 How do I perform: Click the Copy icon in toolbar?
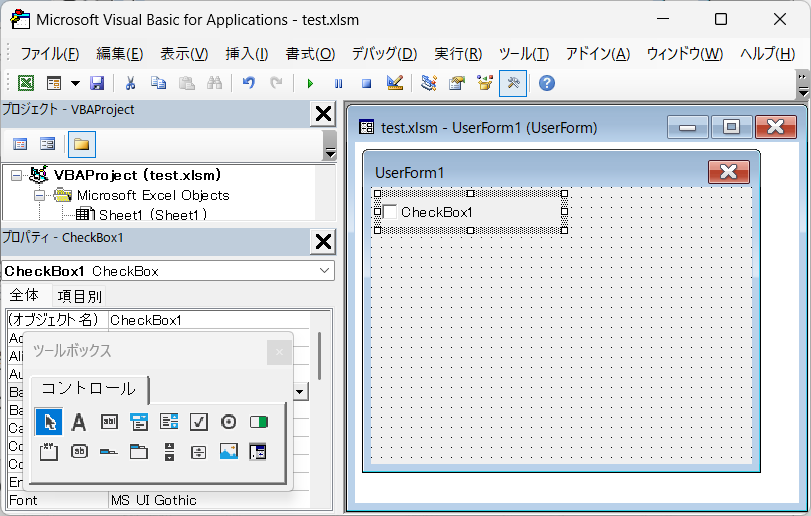click(158, 83)
